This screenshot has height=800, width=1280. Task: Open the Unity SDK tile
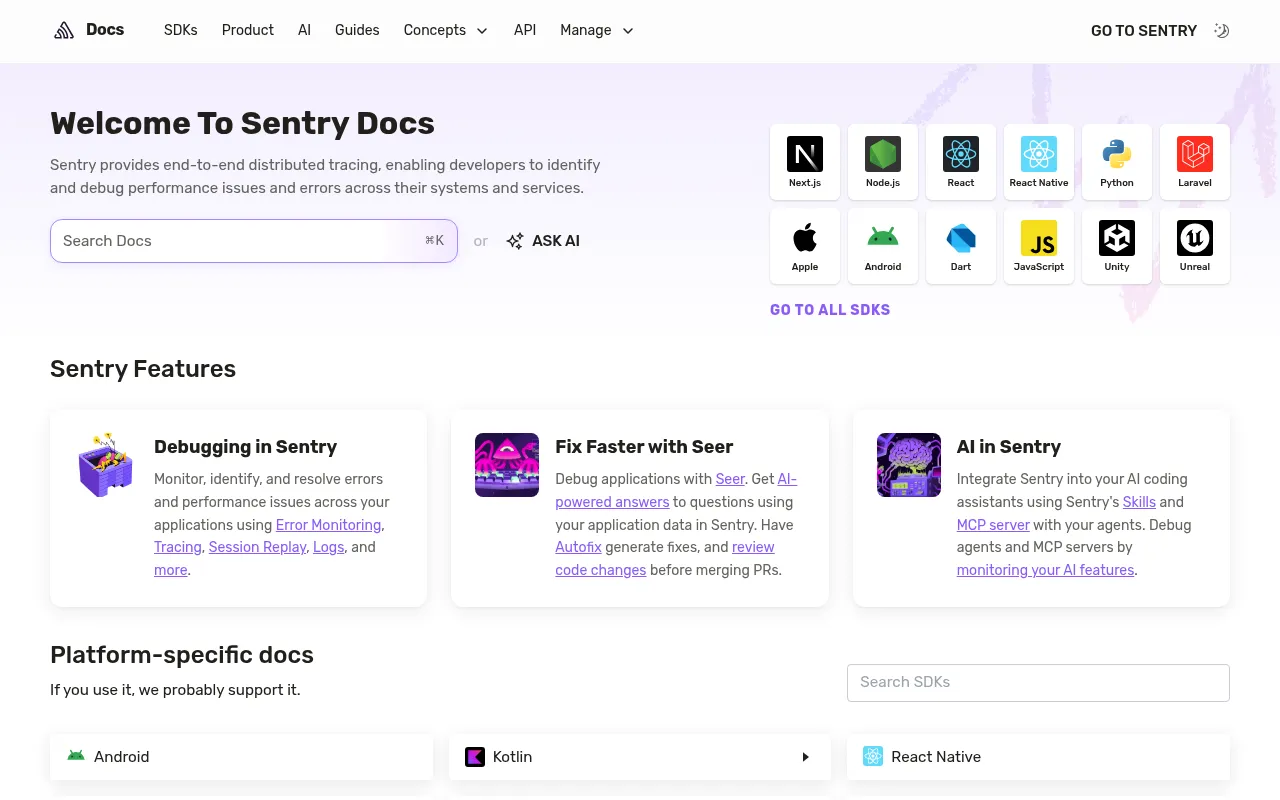pyautogui.click(x=1117, y=246)
